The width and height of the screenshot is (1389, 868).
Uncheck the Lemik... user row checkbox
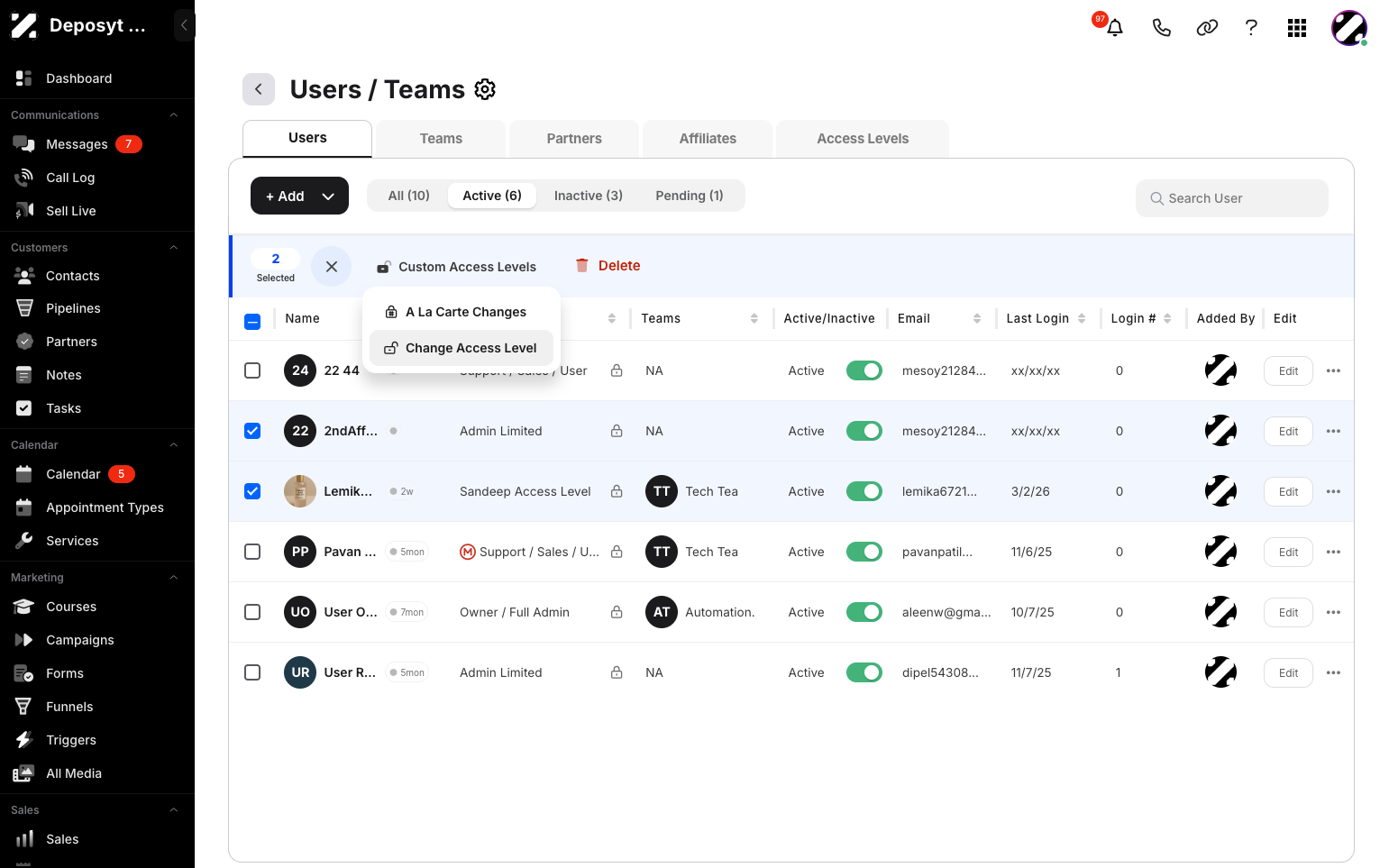[x=252, y=491]
